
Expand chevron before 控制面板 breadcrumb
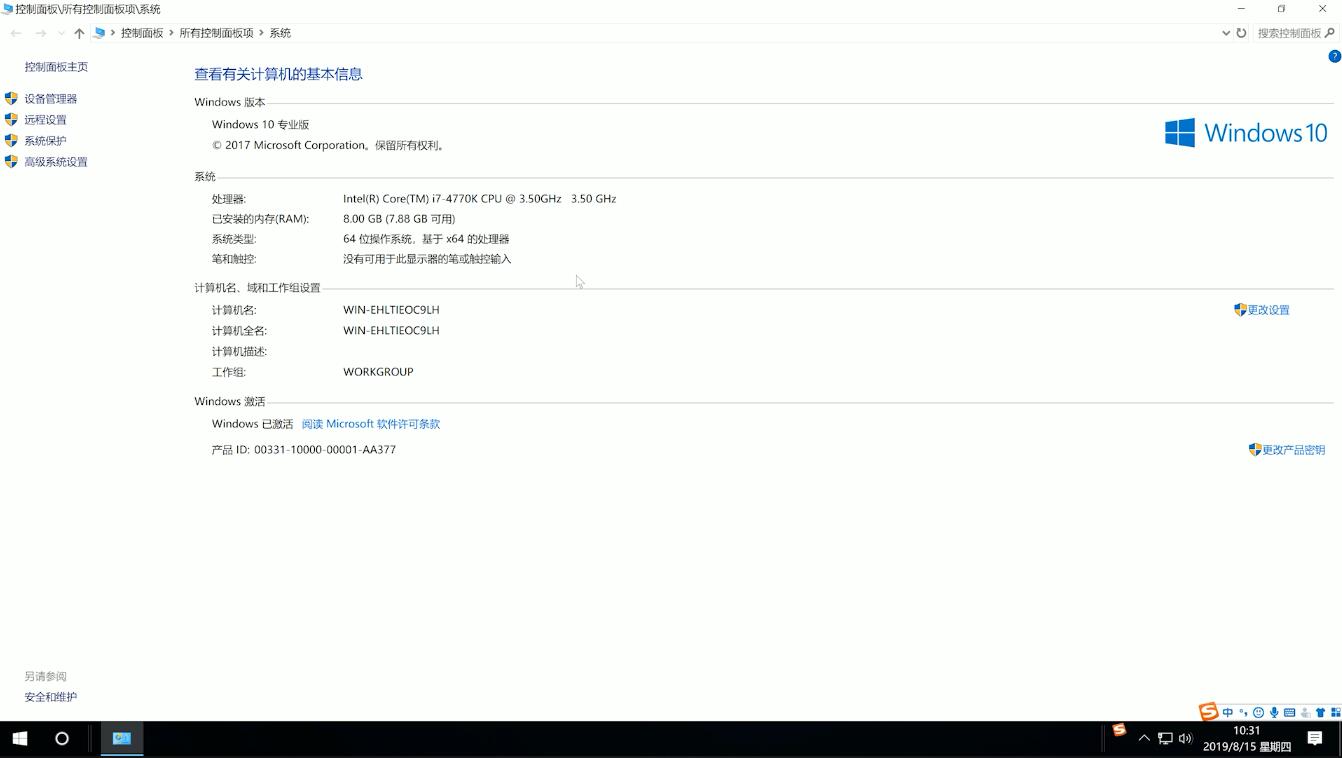(113, 33)
